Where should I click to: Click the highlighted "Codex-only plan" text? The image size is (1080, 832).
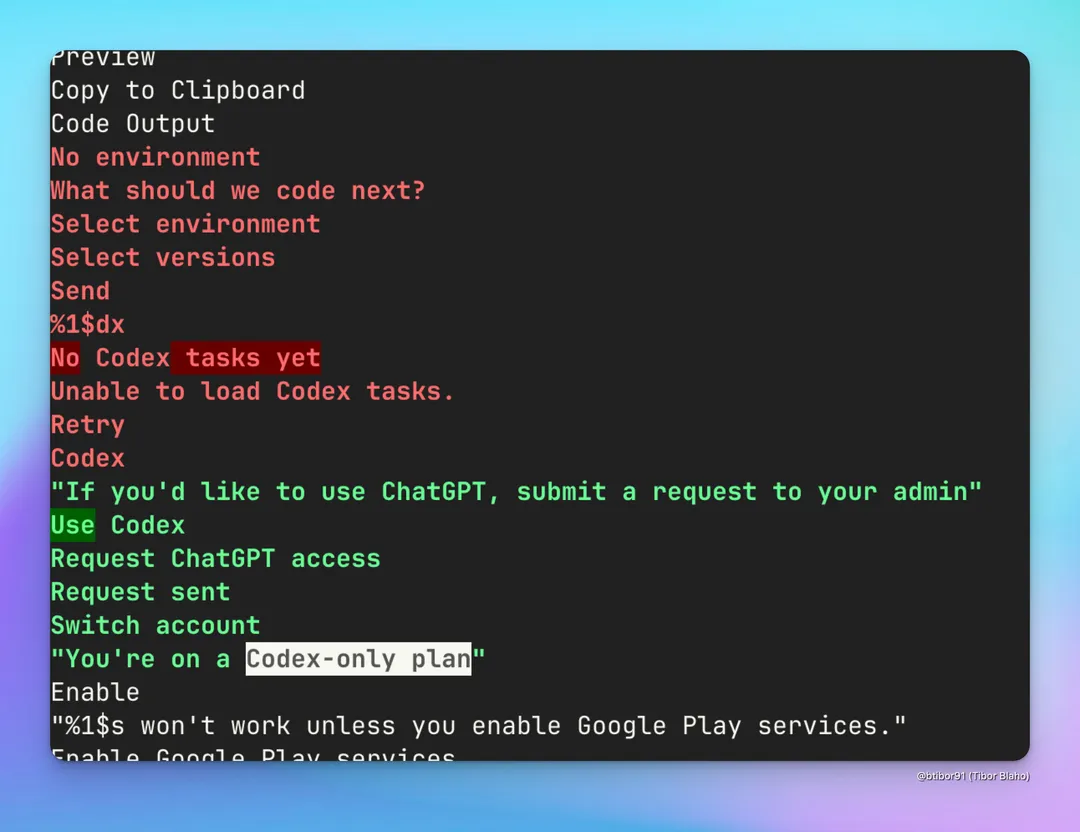(x=358, y=659)
